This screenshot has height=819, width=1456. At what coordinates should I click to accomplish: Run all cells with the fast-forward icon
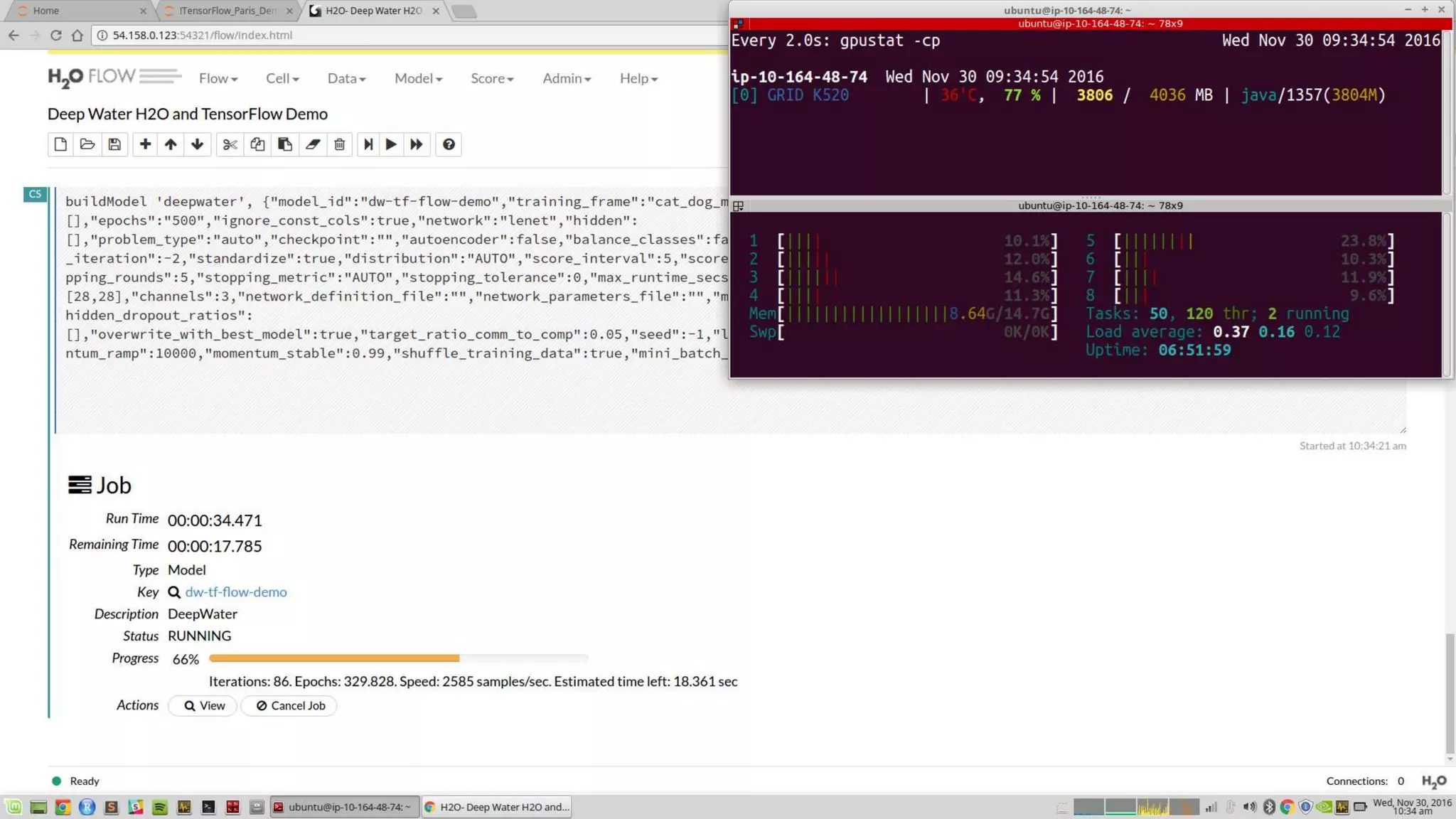click(x=417, y=144)
